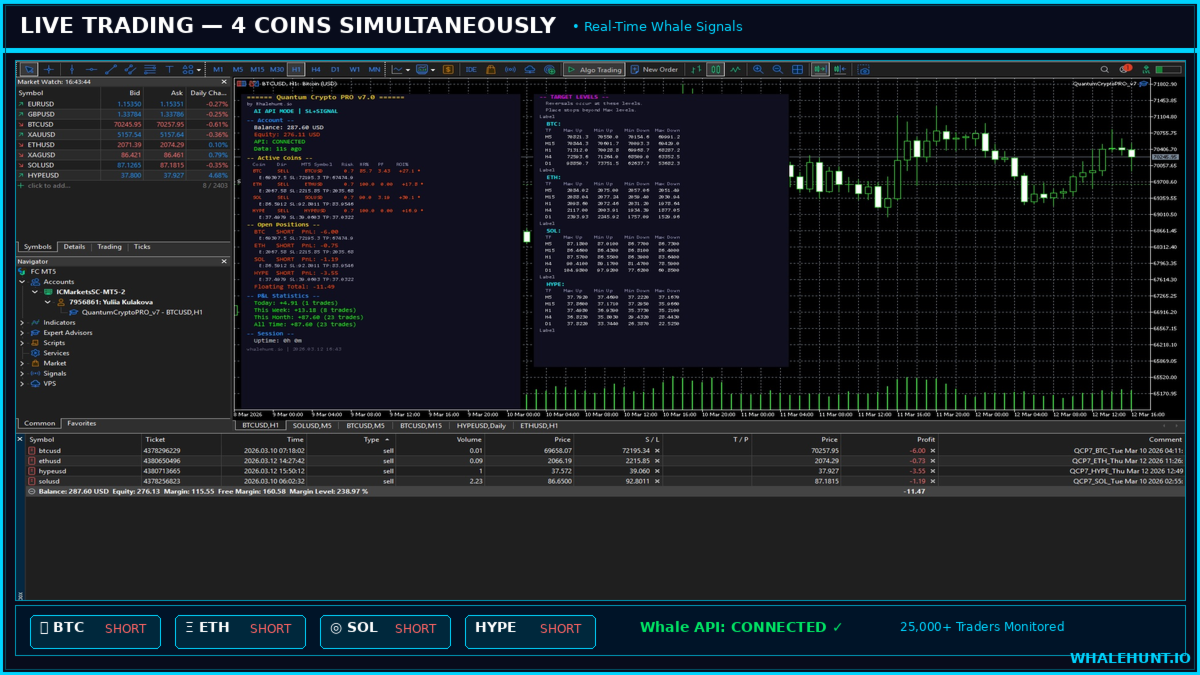Toggle chart shift from right border
Viewport: 1200px width, 675px height.
[x=840, y=69]
